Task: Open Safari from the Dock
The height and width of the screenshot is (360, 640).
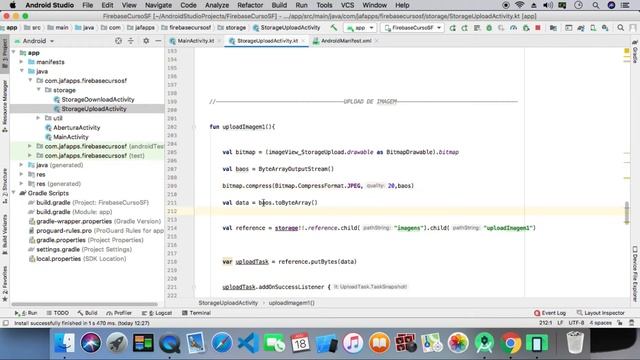Action: pyautogui.click(x=222, y=343)
